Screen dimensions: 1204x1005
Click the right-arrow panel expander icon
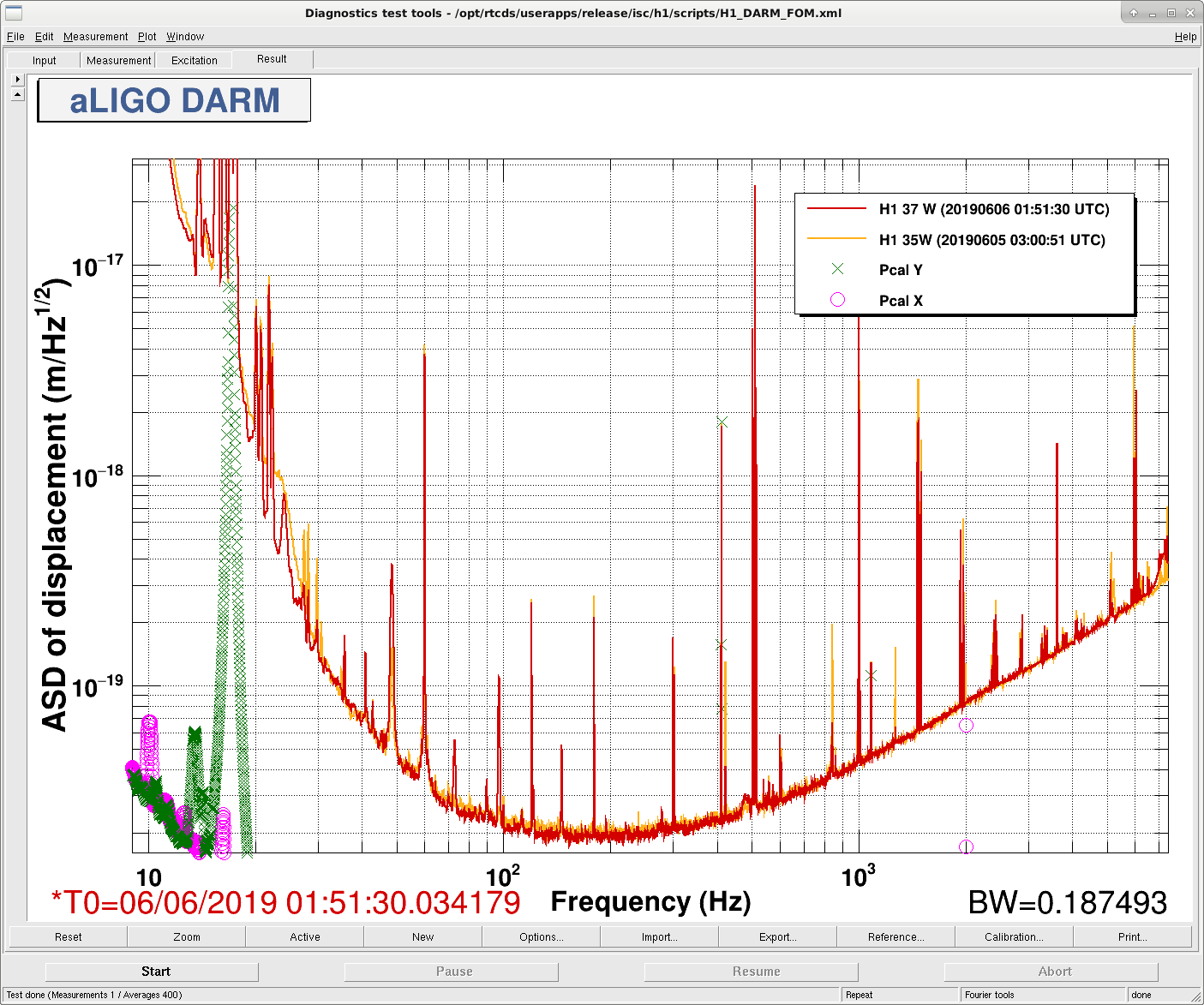pyautogui.click(x=17, y=80)
